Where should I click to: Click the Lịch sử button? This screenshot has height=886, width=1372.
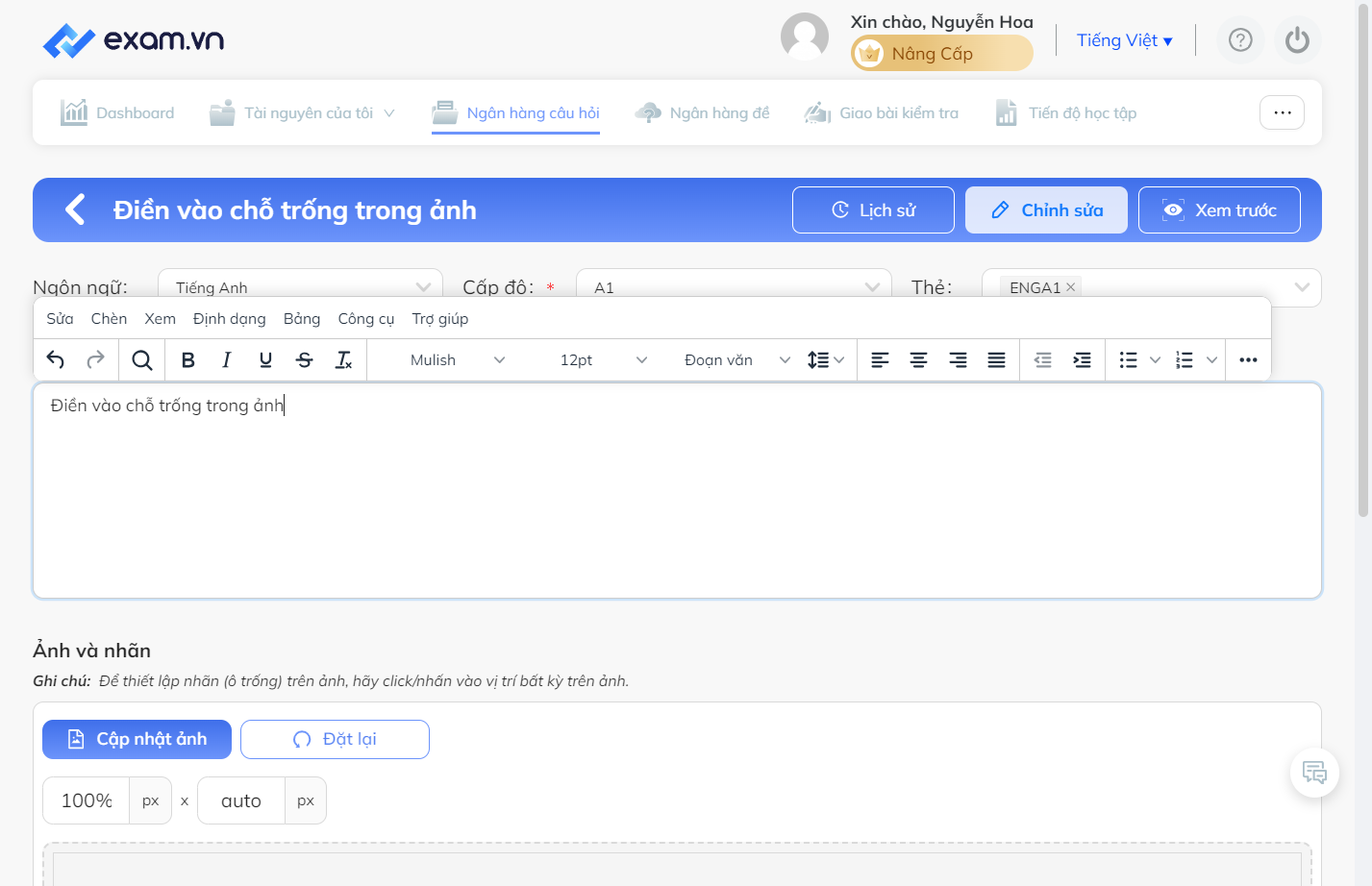click(x=873, y=209)
